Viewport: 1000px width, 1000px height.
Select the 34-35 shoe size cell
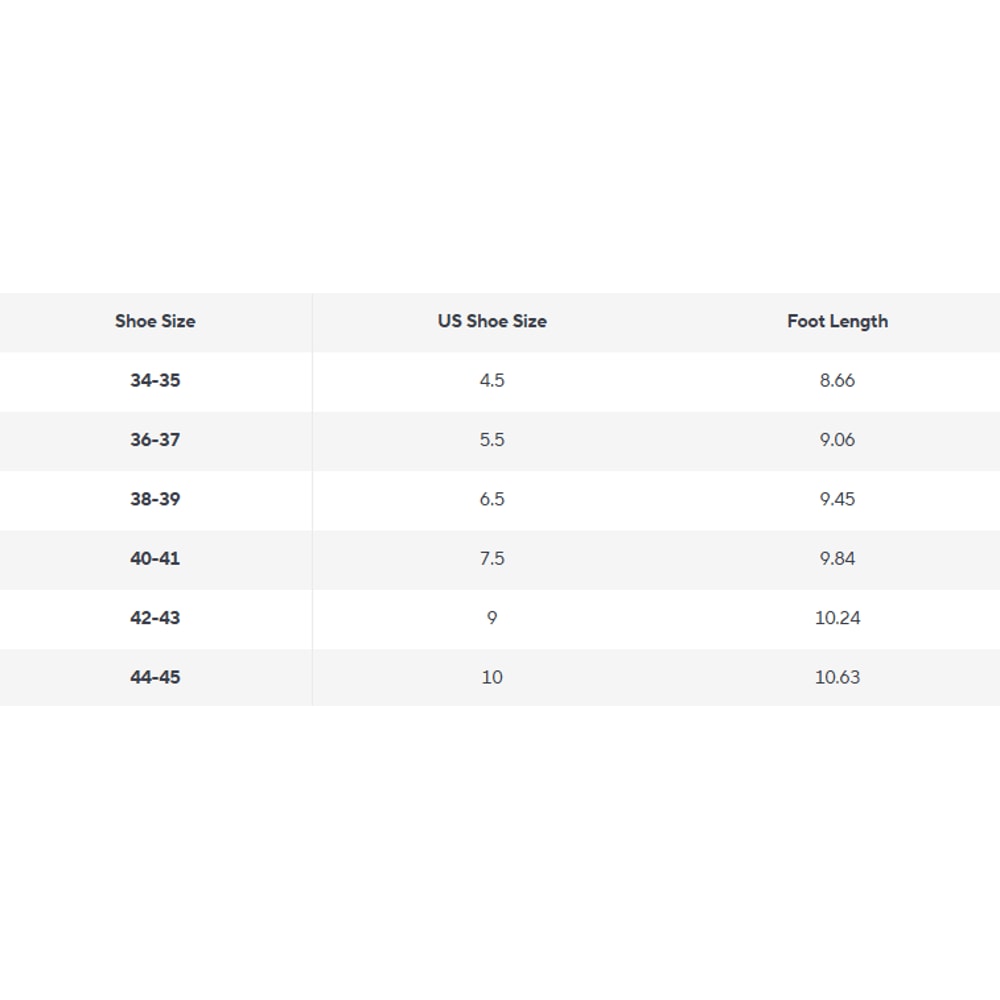click(155, 380)
